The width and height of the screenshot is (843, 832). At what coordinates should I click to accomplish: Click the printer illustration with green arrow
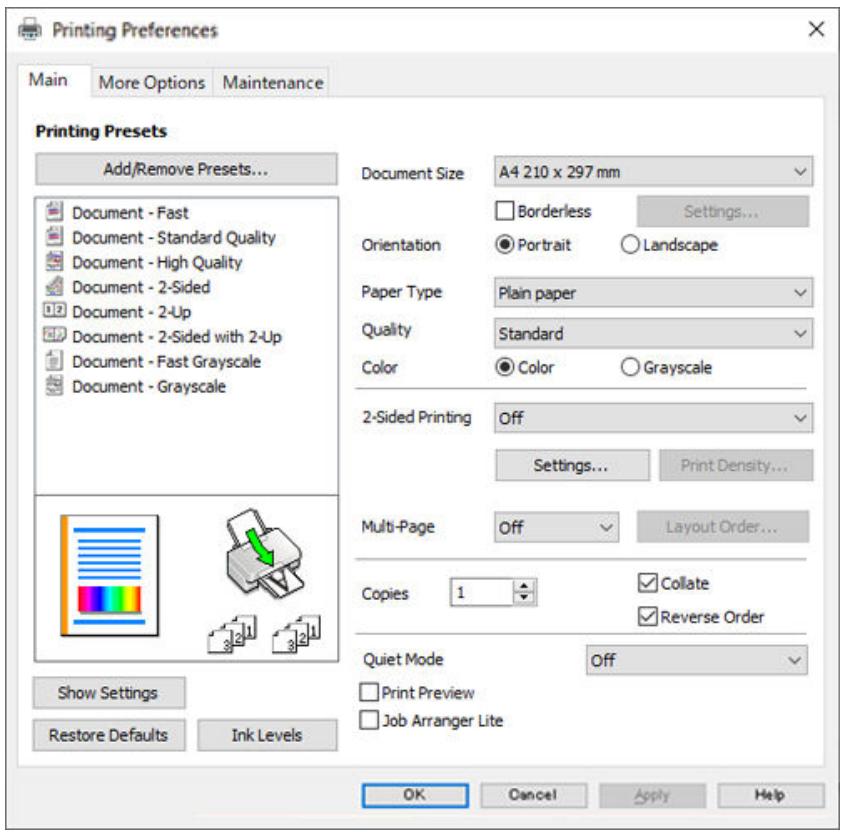coord(265,554)
